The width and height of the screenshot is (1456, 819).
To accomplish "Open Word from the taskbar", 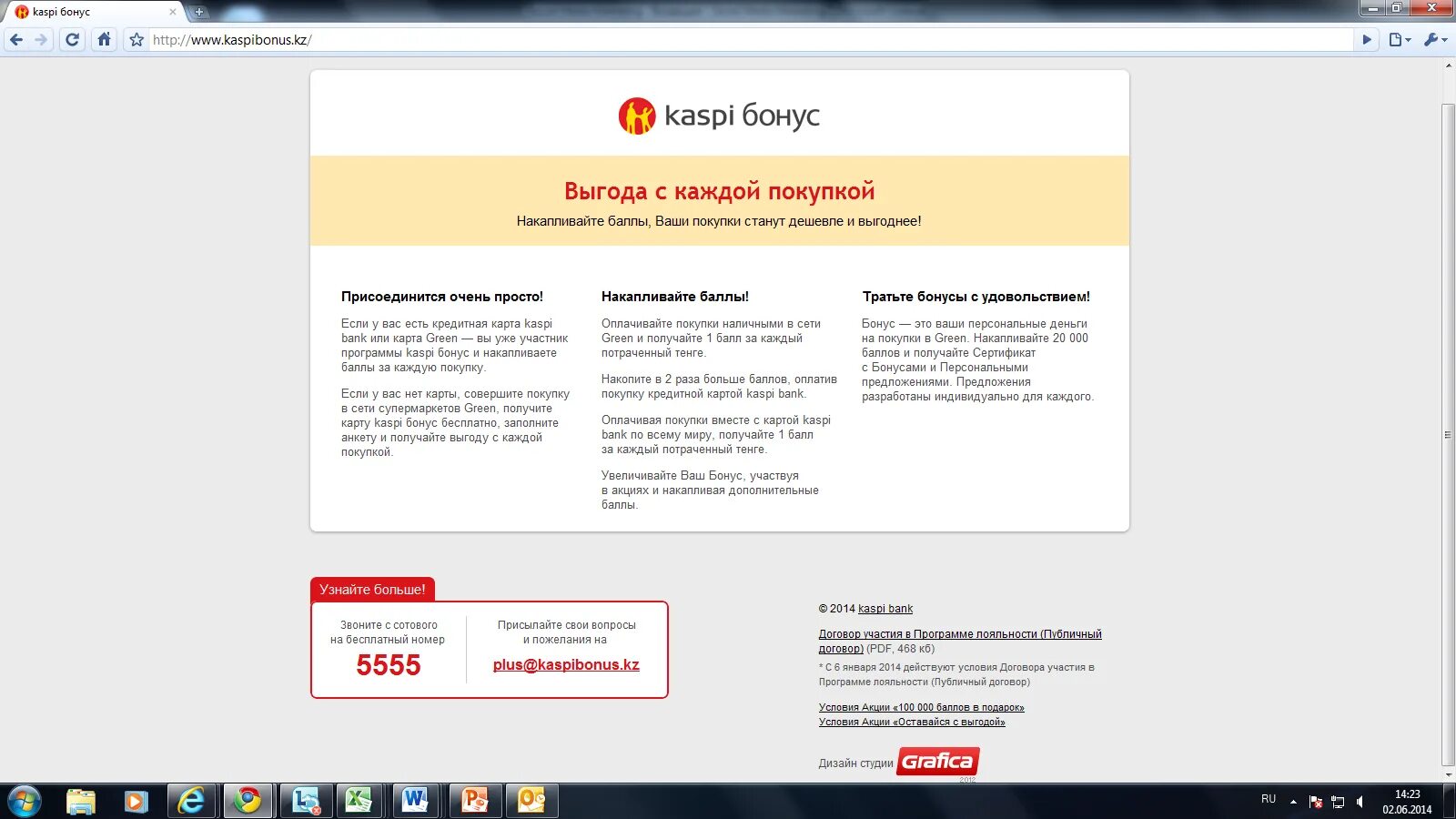I will pos(416,802).
